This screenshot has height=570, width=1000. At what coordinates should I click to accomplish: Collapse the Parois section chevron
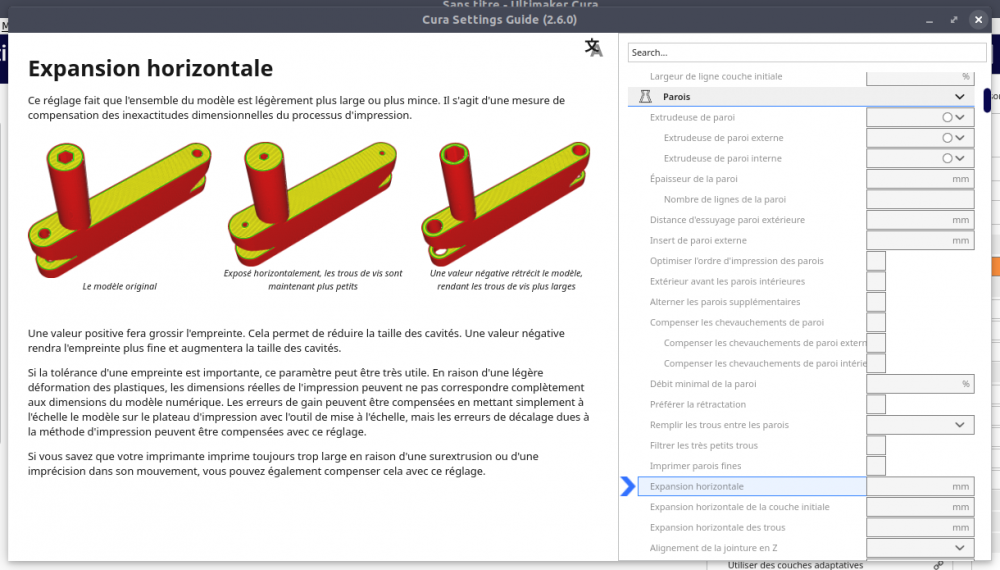960,97
